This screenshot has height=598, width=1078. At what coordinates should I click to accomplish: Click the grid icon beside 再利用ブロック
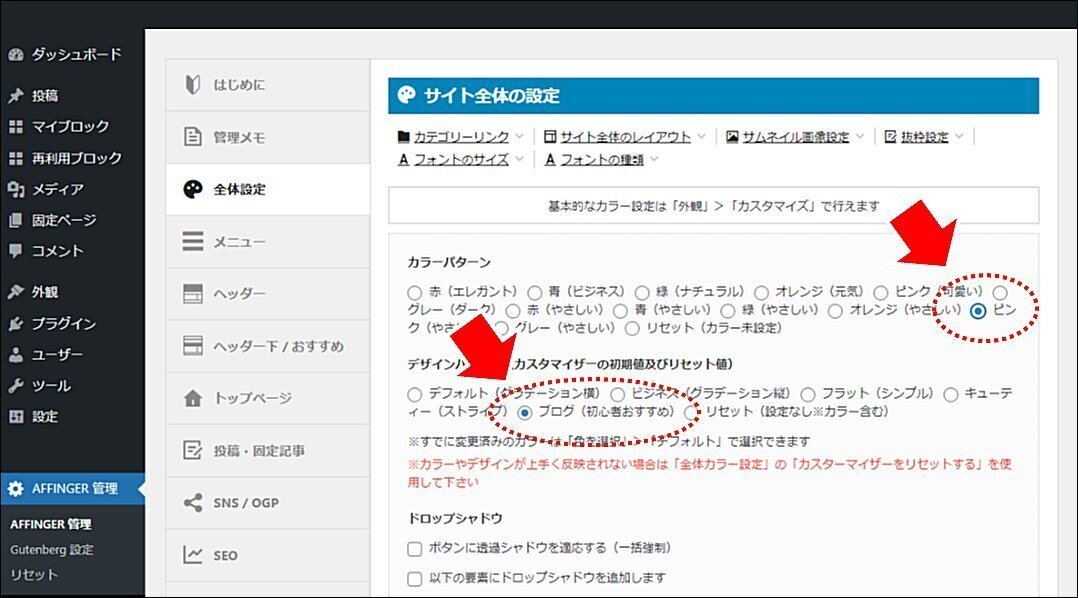[x=16, y=158]
